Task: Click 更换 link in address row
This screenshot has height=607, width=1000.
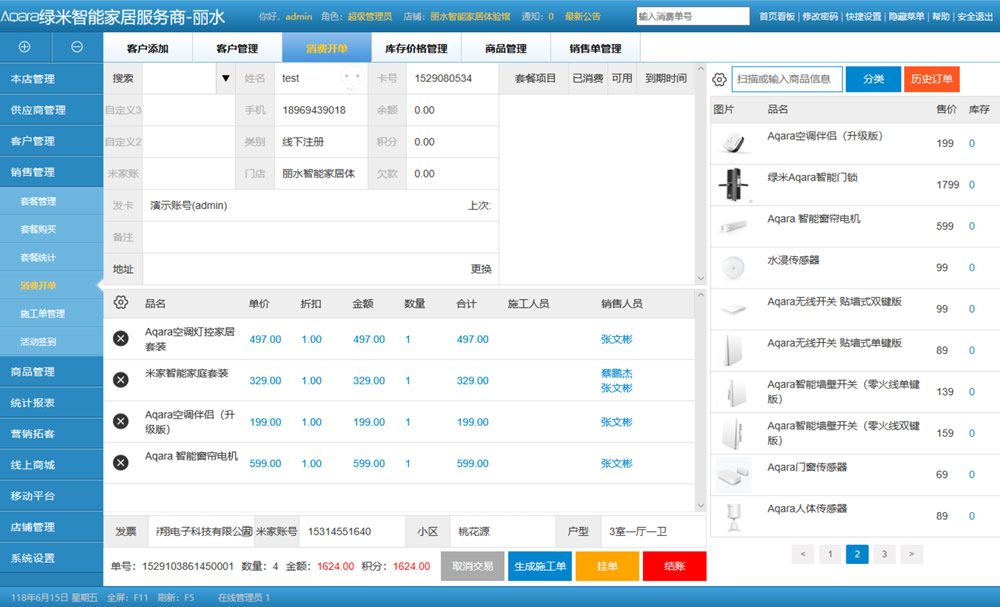Action: [481, 269]
